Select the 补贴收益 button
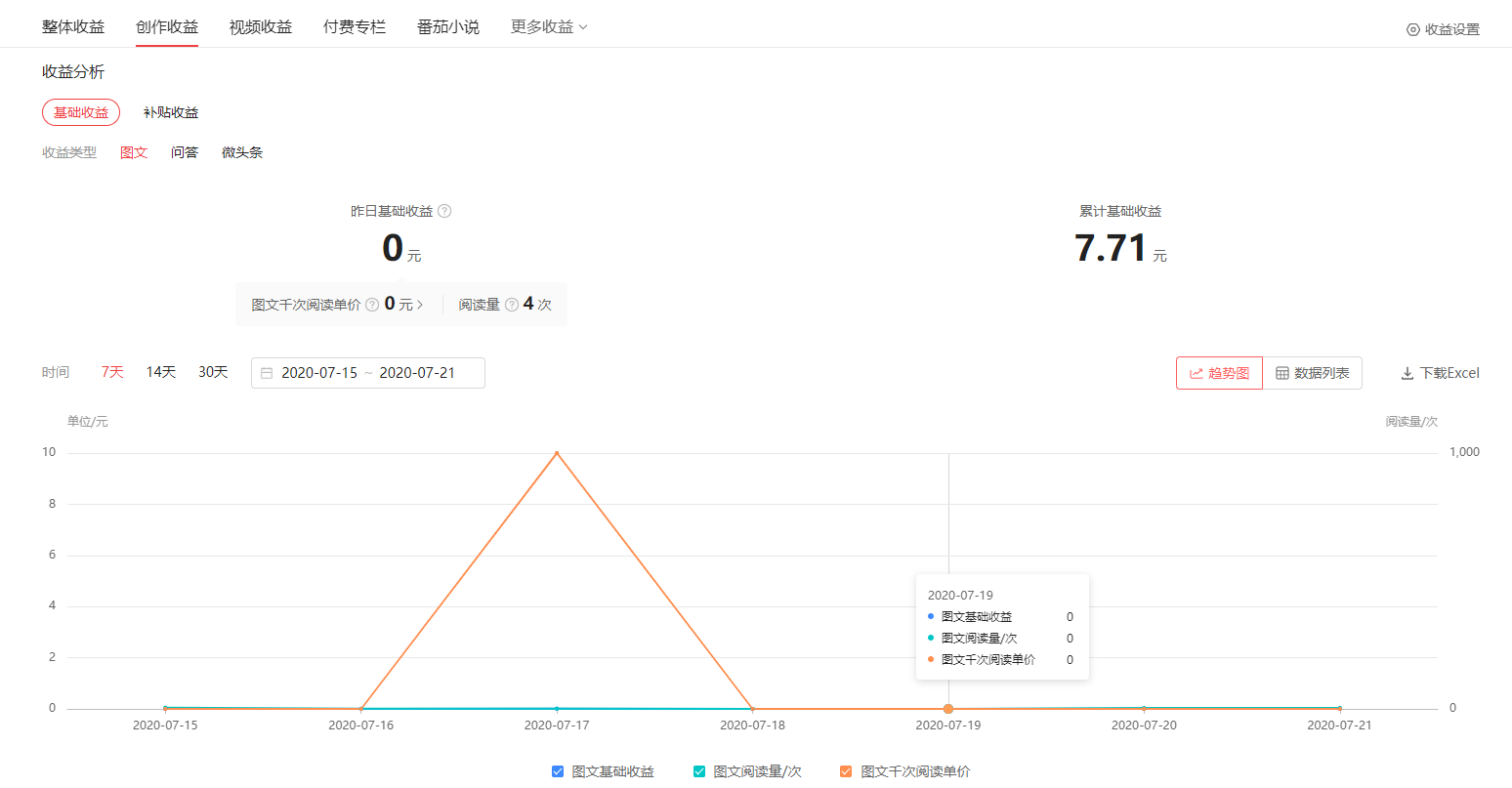The width and height of the screenshot is (1512, 788). pyautogui.click(x=170, y=111)
